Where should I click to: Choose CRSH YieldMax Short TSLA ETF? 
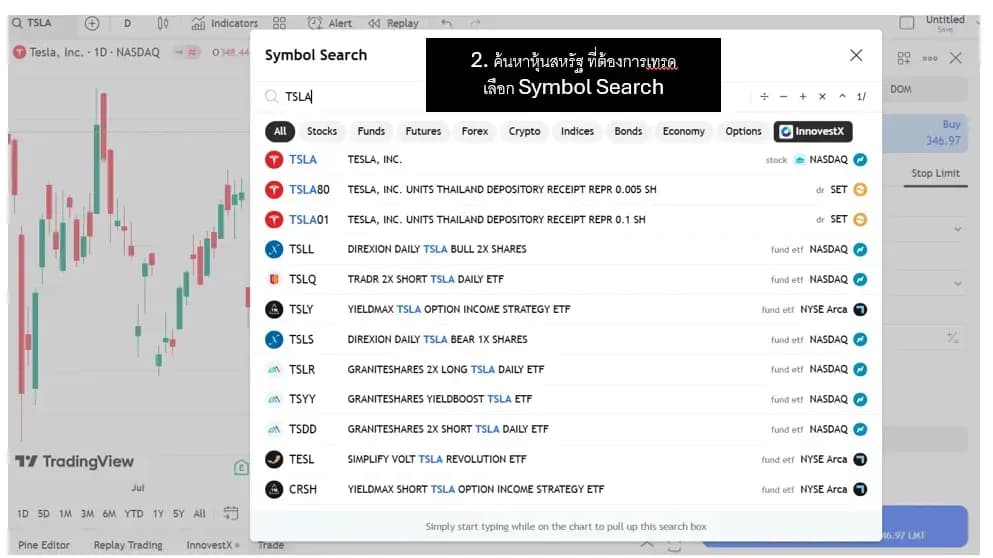(x=566, y=489)
